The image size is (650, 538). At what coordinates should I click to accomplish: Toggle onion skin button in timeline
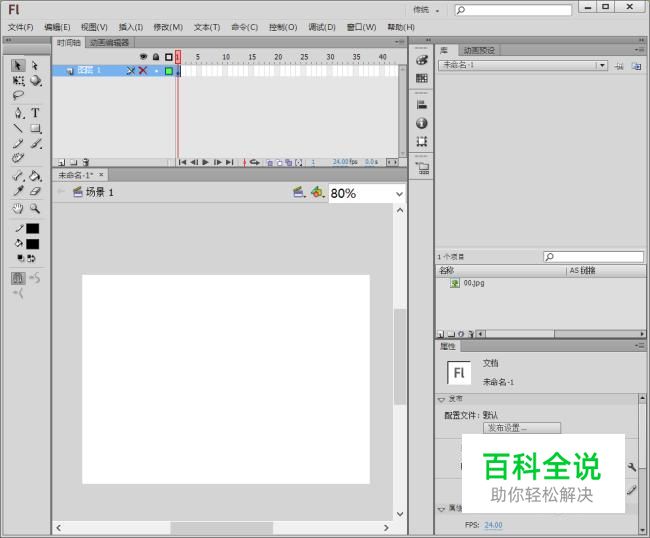click(270, 162)
